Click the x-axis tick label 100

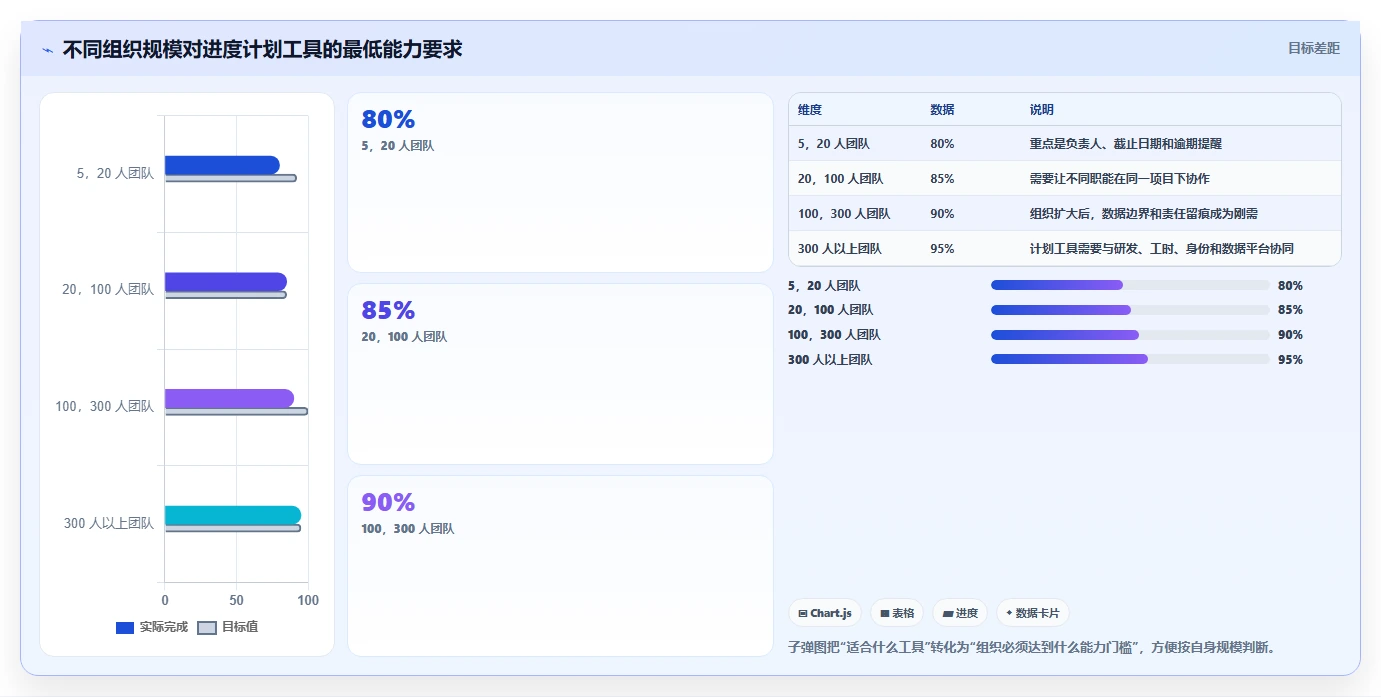(308, 600)
